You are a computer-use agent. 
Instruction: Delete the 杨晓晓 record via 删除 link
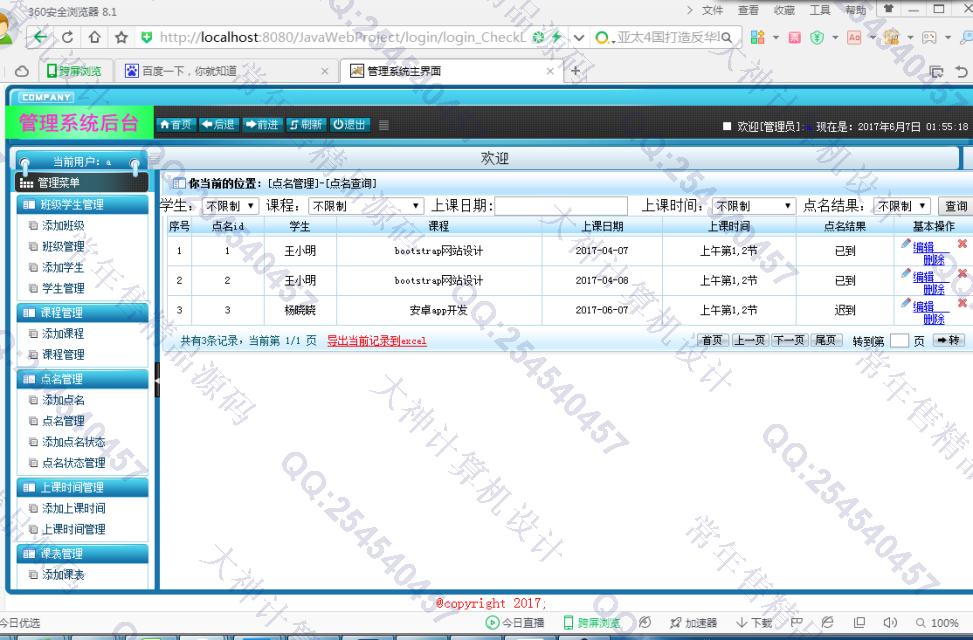pos(934,320)
